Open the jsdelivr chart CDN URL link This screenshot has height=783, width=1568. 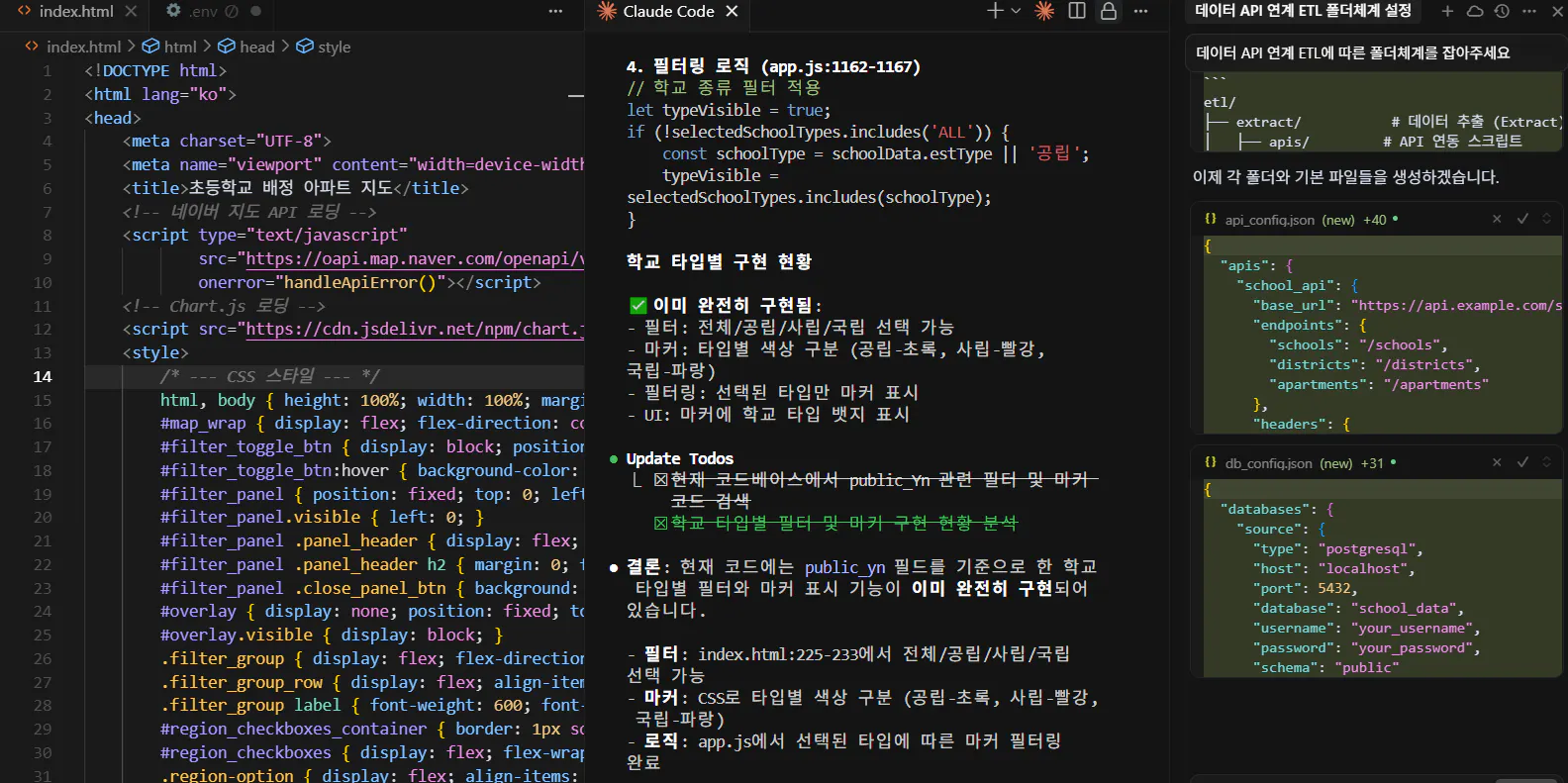415,329
